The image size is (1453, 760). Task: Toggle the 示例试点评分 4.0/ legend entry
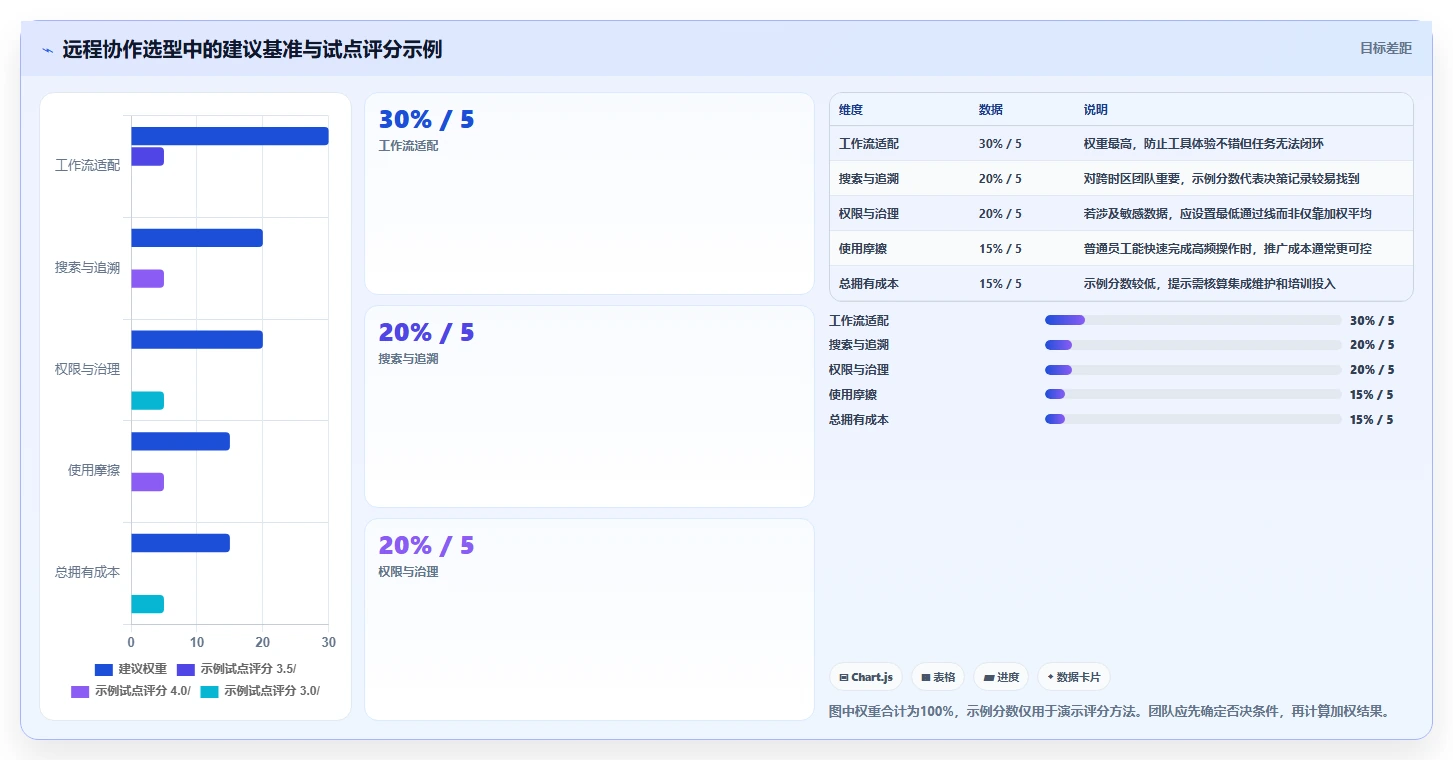(131, 691)
